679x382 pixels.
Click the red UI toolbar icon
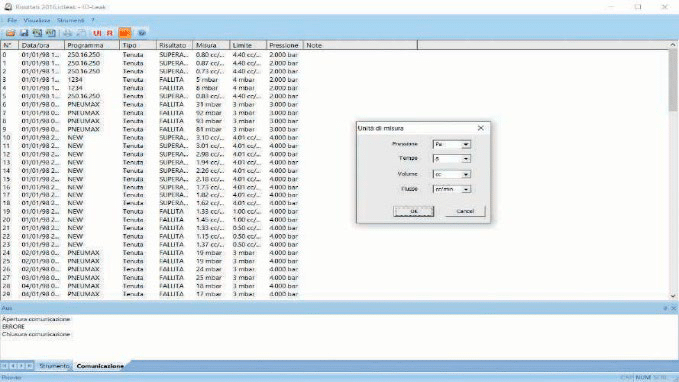click(x=97, y=33)
